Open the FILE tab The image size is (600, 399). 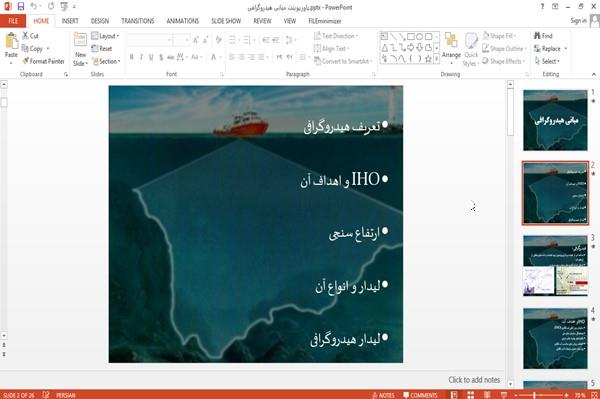[x=13, y=21]
